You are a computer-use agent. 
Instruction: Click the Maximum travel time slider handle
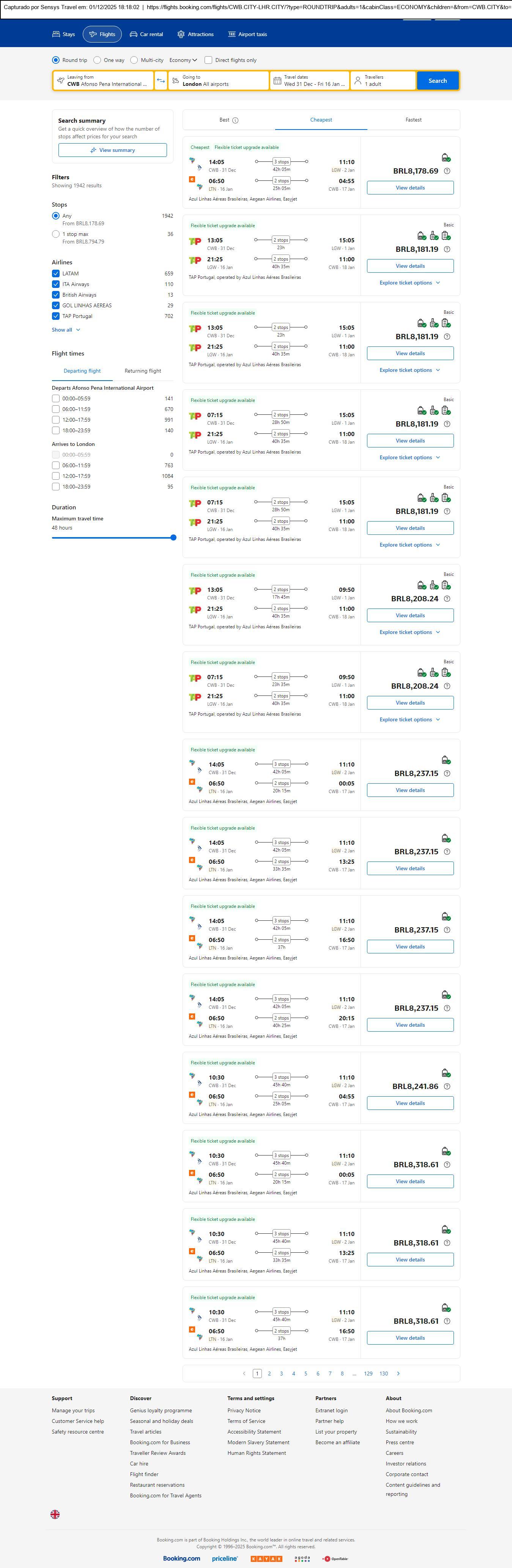(x=173, y=537)
